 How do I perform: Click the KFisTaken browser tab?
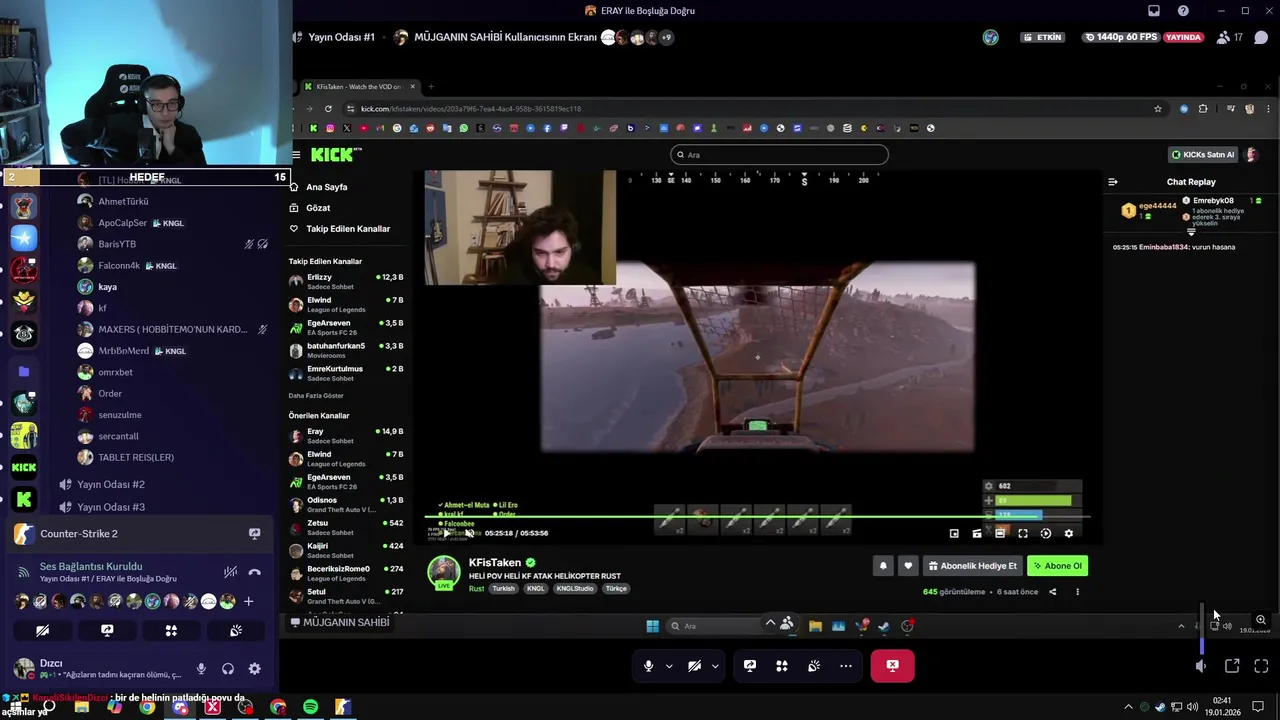pos(359,86)
